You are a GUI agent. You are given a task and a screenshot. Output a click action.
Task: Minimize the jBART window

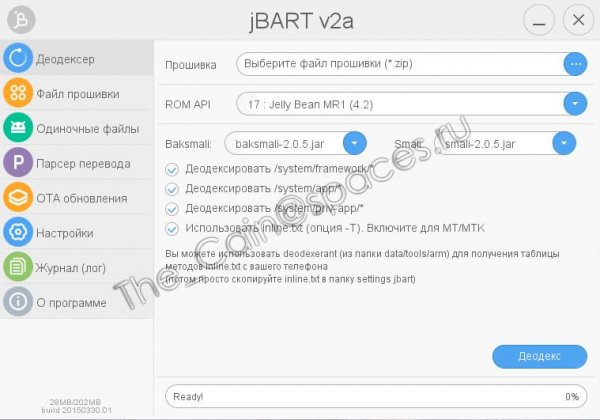pos(539,20)
